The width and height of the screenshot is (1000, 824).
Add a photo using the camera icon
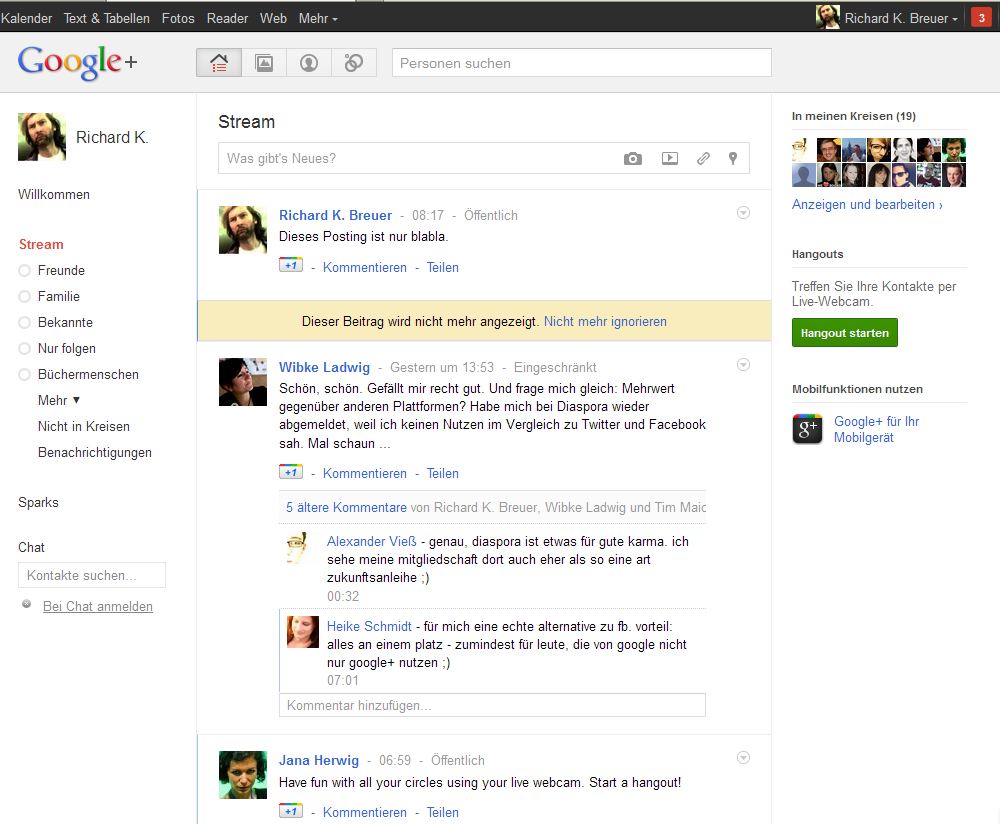632,158
